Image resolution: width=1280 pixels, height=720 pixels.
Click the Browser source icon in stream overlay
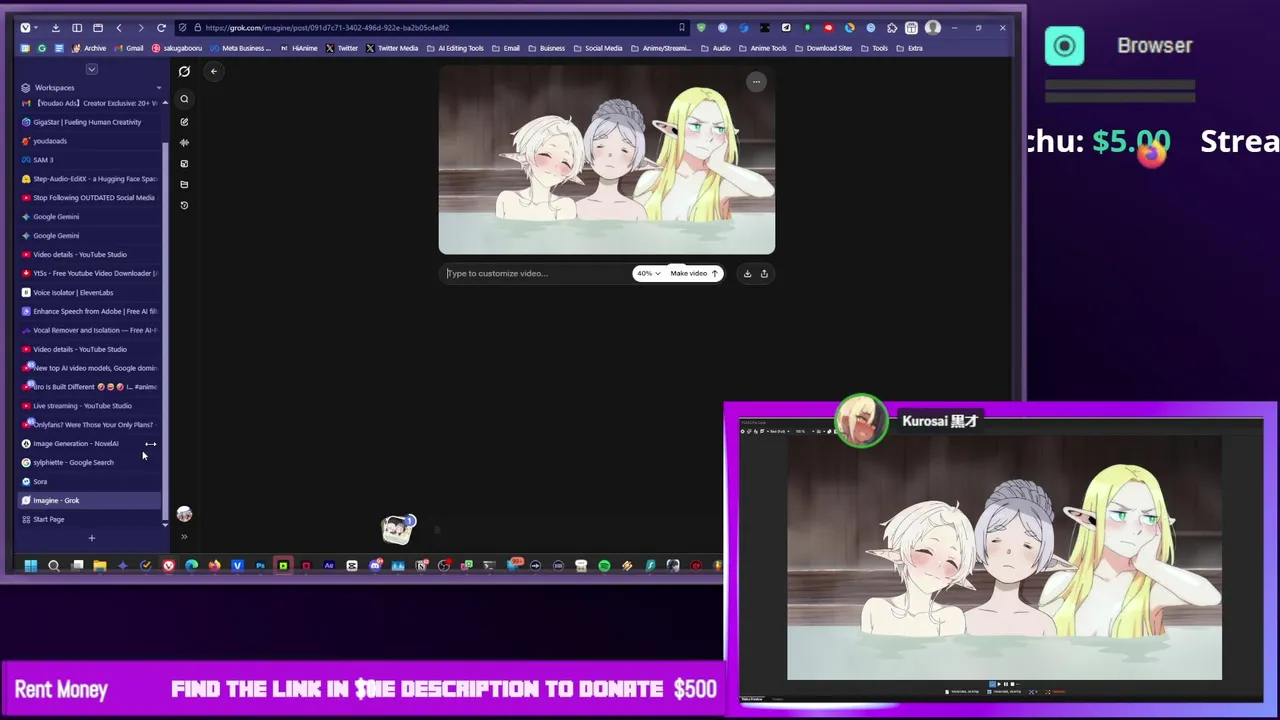tap(1064, 46)
